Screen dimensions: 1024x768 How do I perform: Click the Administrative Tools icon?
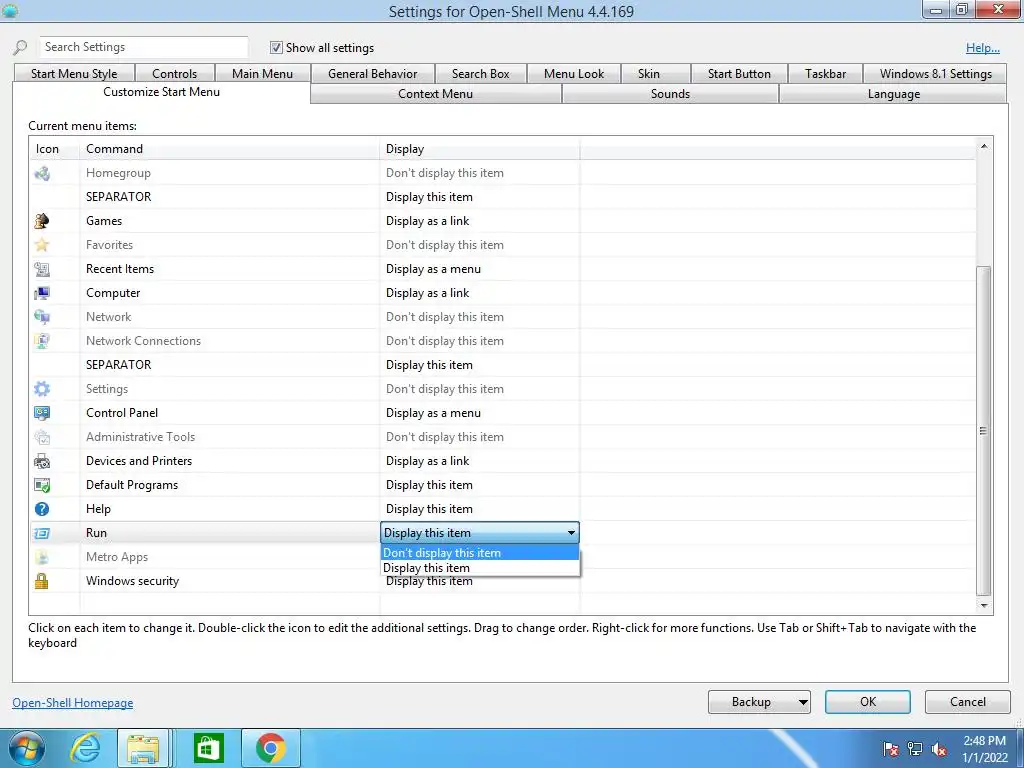point(42,437)
